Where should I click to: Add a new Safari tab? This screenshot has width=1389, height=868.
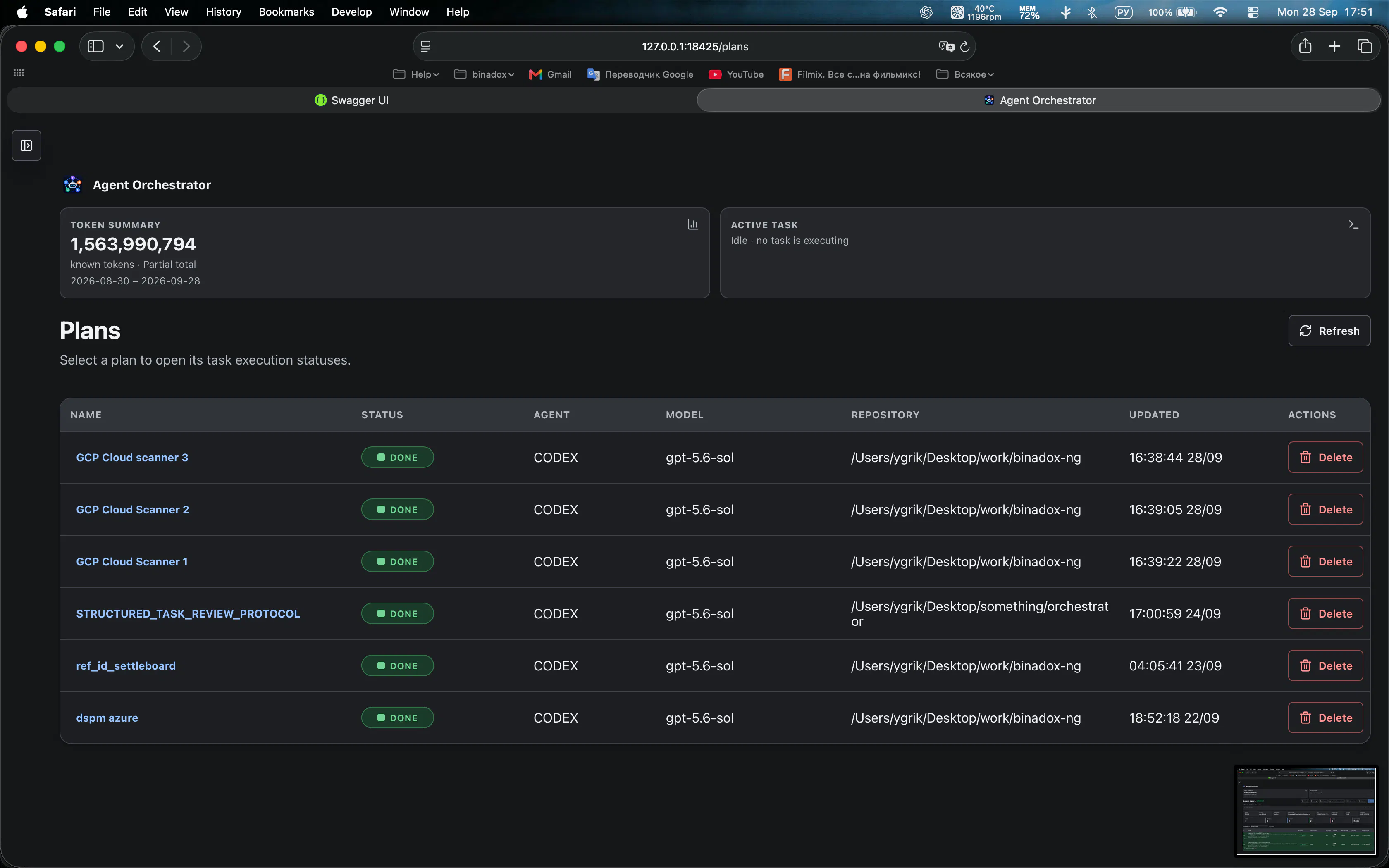point(1334,46)
